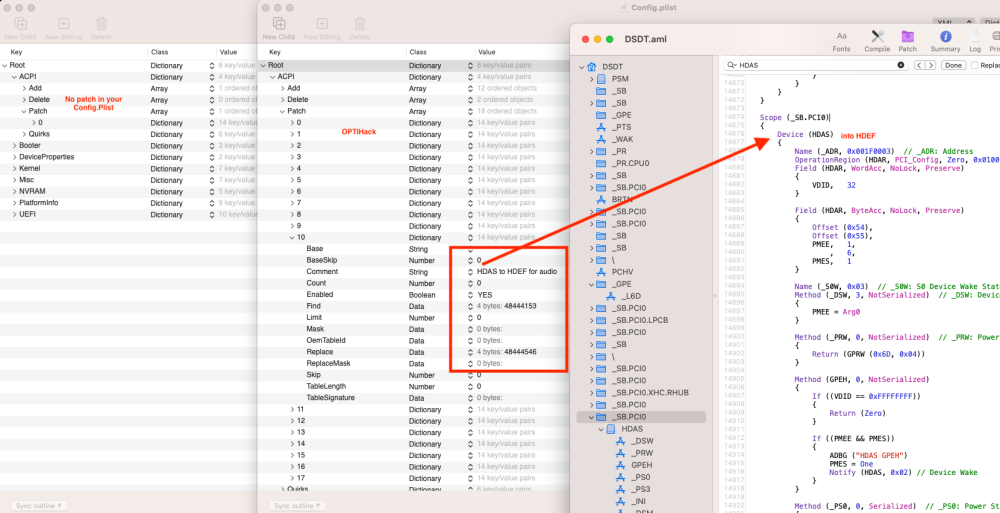Expand UEFI in the left plist window
Image resolution: width=1000 pixels, height=513 pixels.
[14, 214]
